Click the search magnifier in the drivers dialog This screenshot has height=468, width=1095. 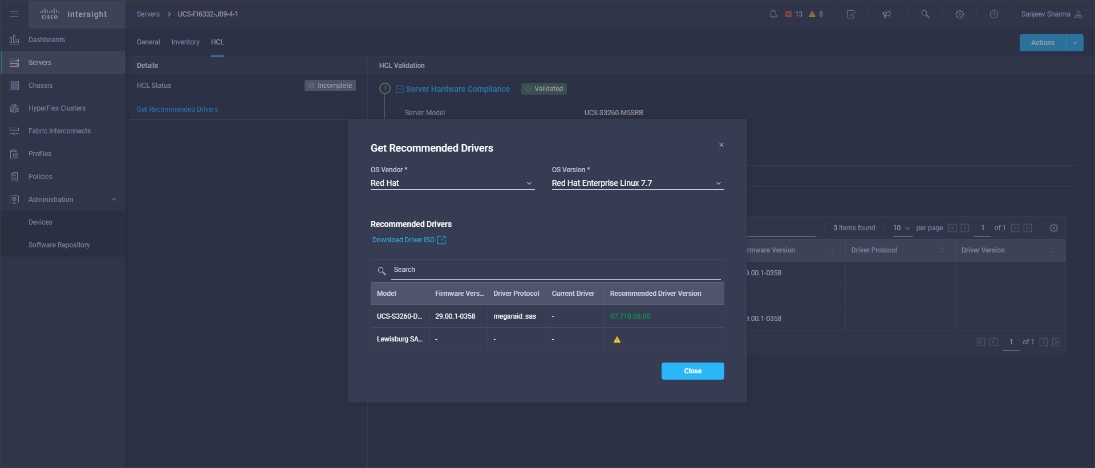[x=381, y=270]
